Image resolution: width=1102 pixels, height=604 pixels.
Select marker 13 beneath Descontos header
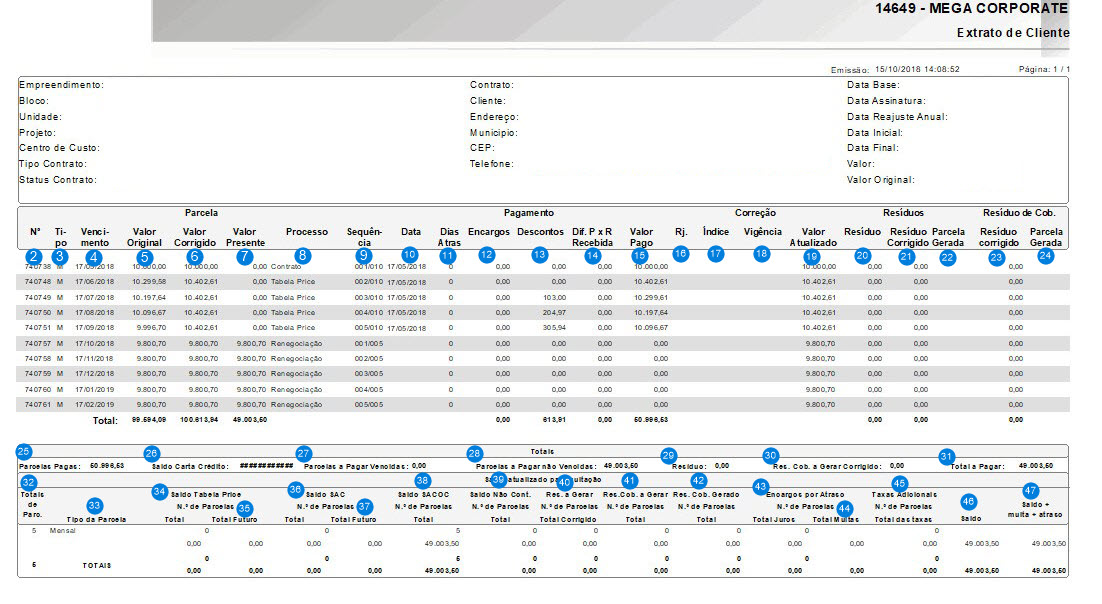tap(540, 256)
